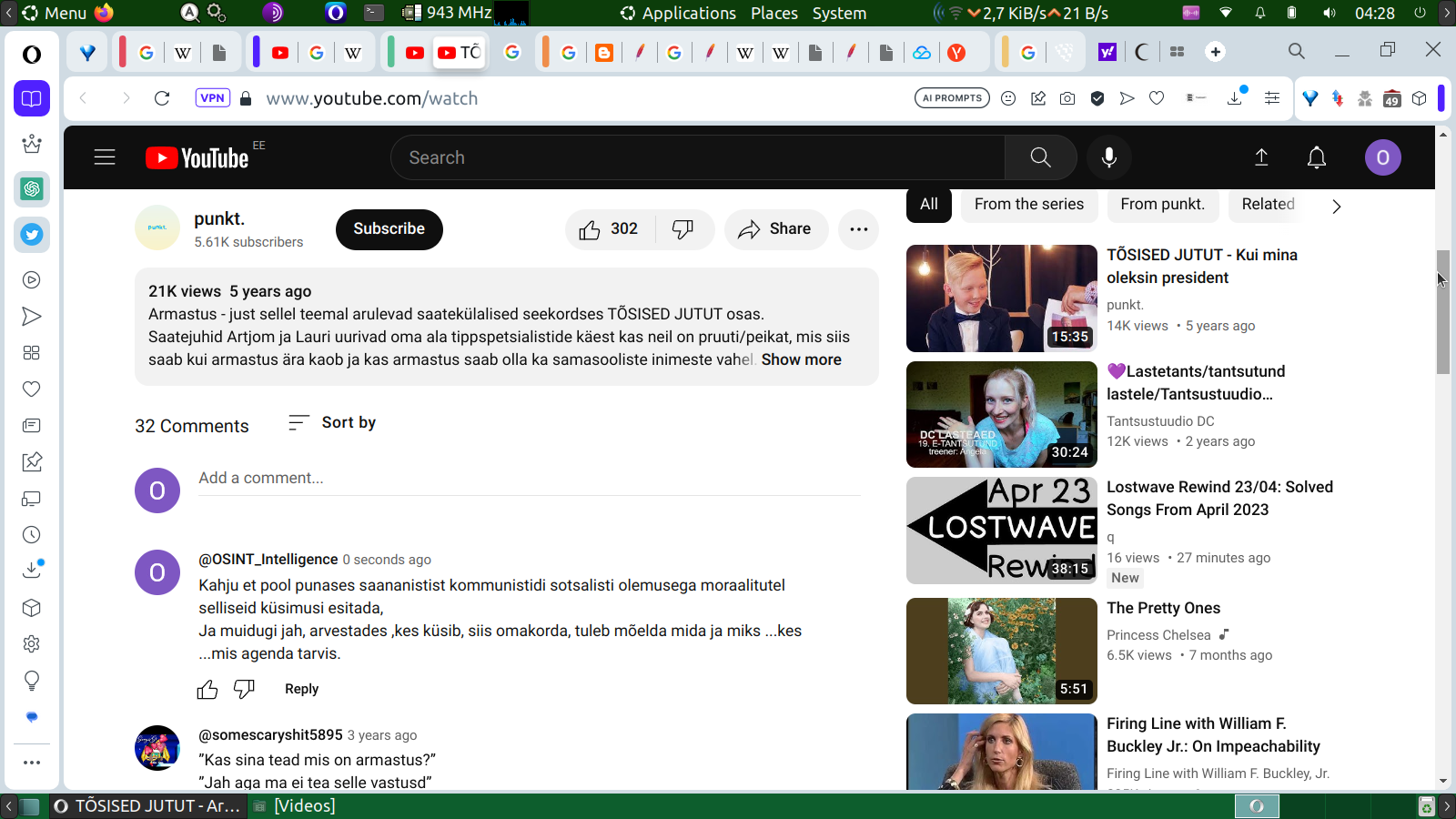The height and width of the screenshot is (819, 1456).
Task: Select the From the series chip
Action: pos(1029,205)
